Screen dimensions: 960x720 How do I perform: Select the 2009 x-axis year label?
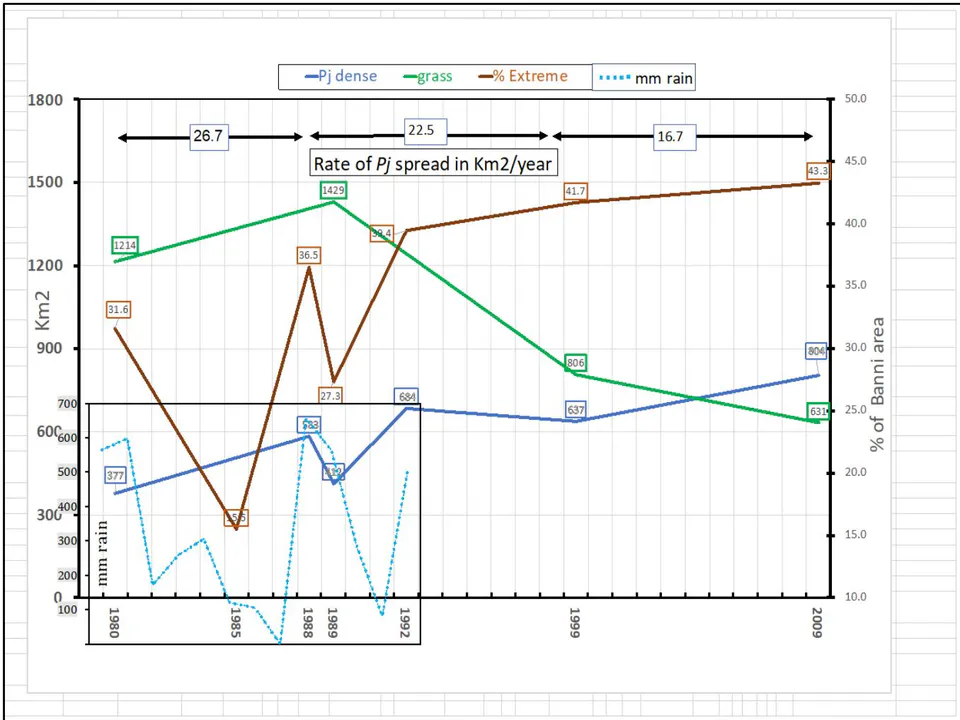pos(816,623)
